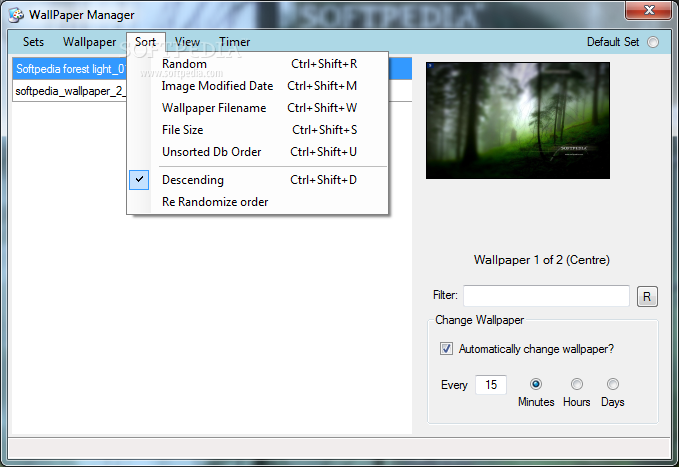Viewport: 679px width, 467px height.
Task: Focus the Filter text field
Action: pyautogui.click(x=546, y=296)
